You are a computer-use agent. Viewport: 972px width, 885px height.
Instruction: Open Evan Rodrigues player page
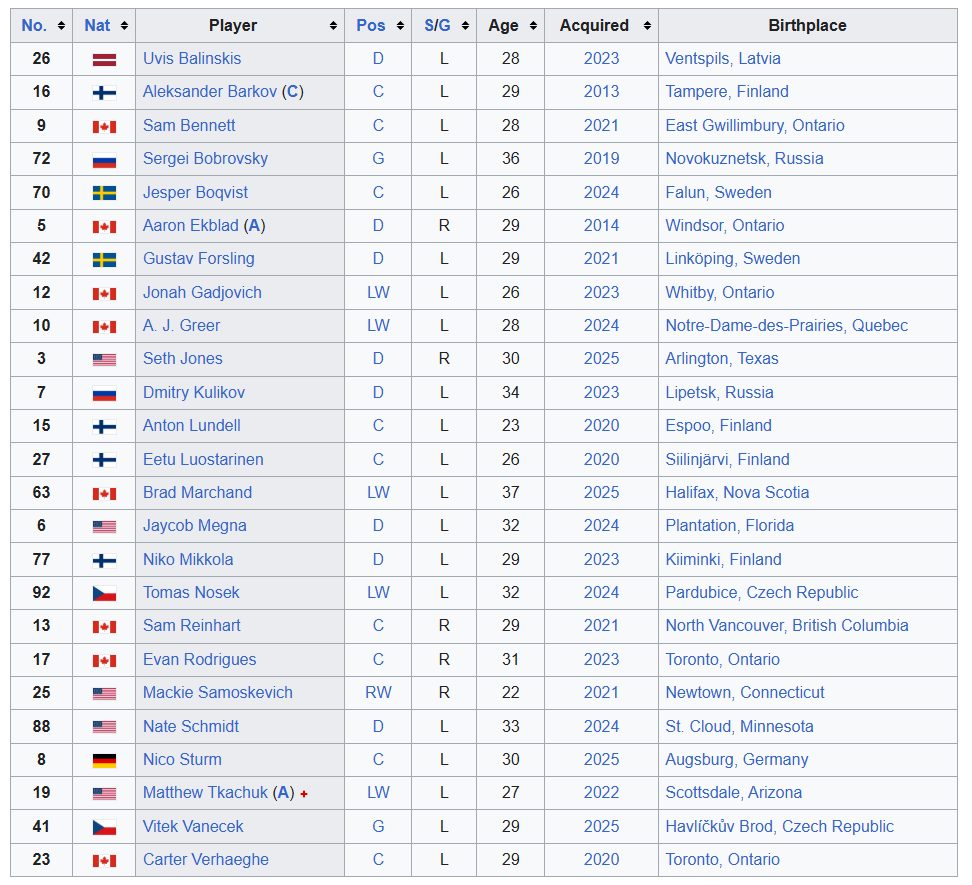[200, 659]
